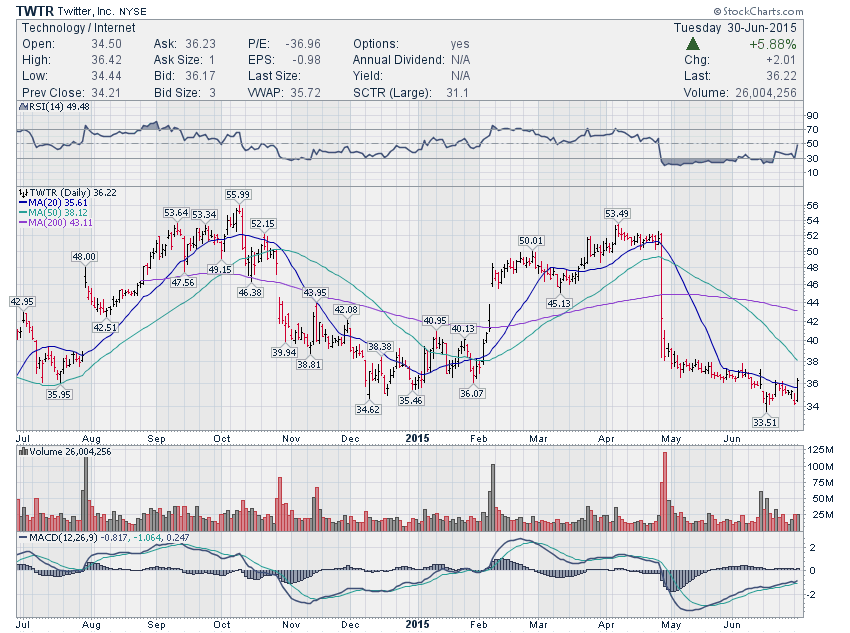The height and width of the screenshot is (633, 850).
Task: Click the 34.62 low price label
Action: (x=368, y=409)
